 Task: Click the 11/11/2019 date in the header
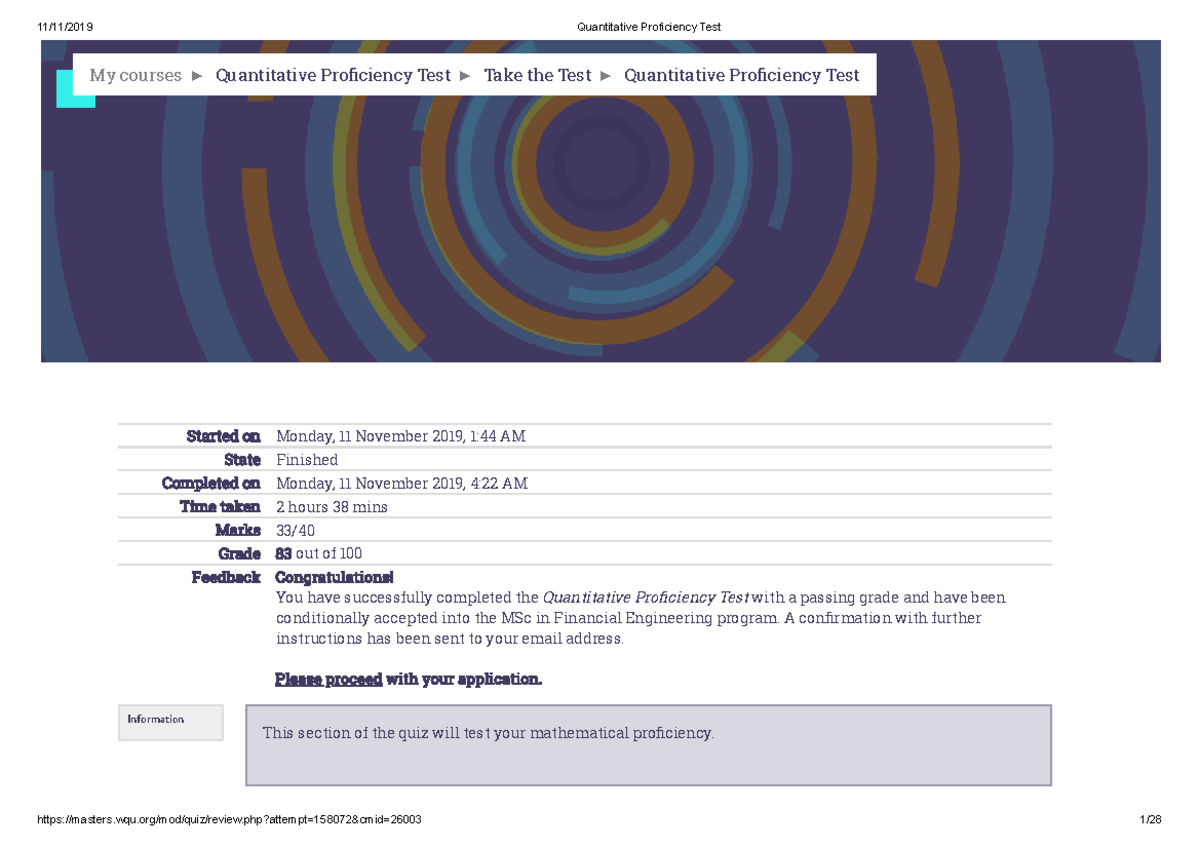65,27
